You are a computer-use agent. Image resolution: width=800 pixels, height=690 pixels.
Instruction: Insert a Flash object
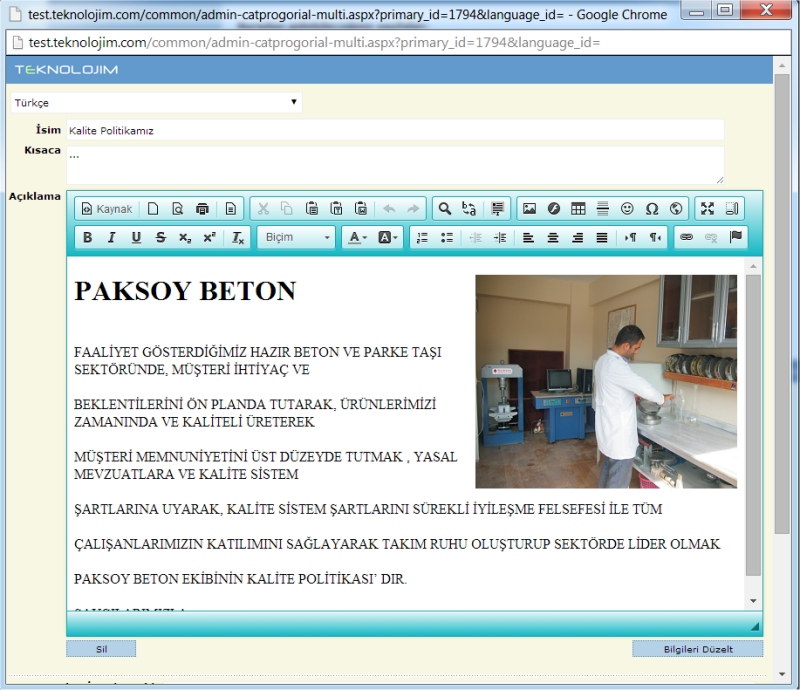coord(554,209)
